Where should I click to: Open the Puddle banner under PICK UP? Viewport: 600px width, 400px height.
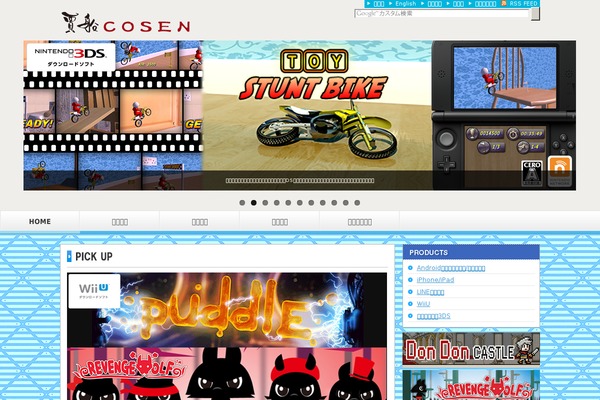227,310
